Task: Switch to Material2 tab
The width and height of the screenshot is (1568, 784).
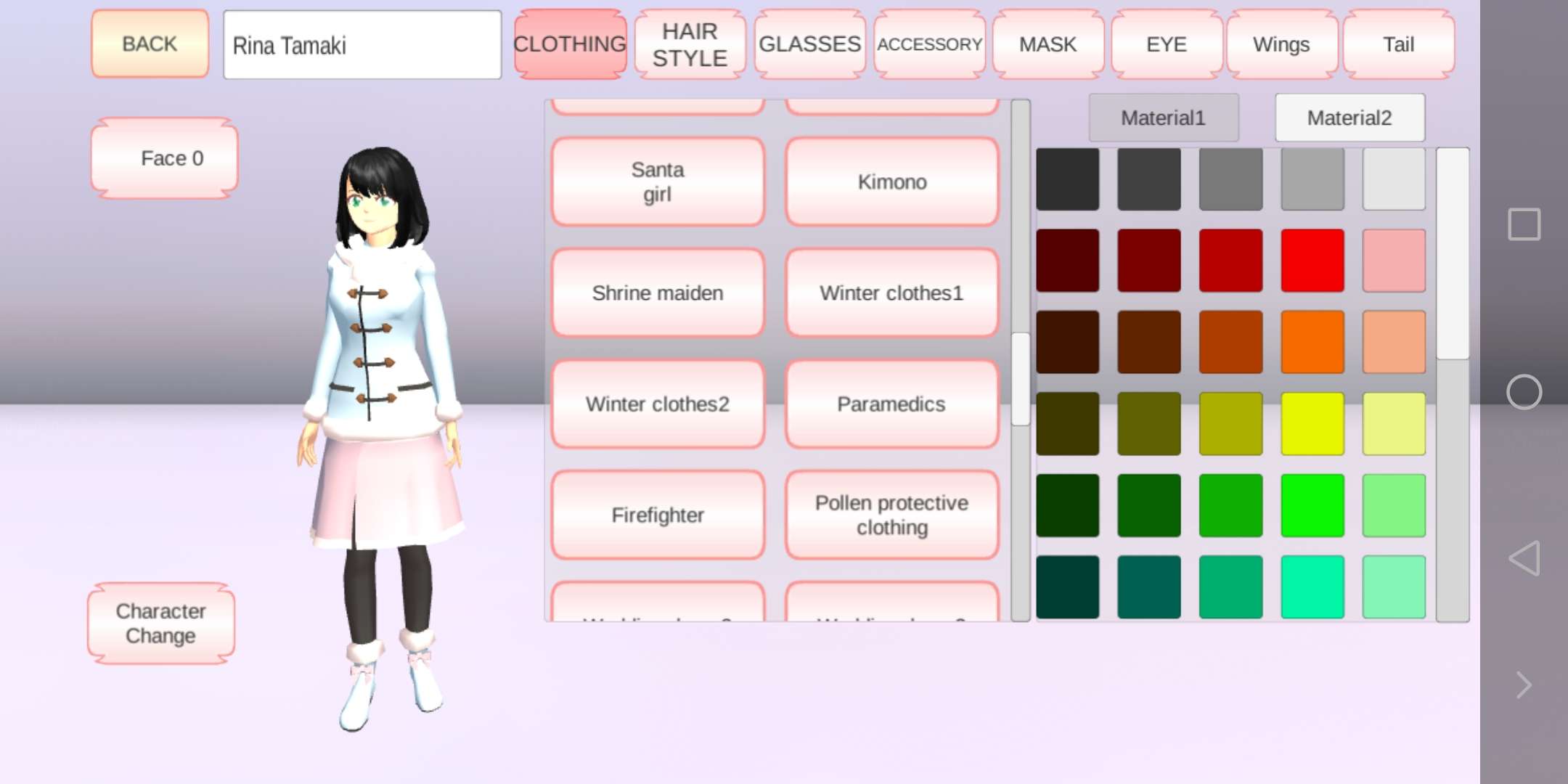Action: pyautogui.click(x=1349, y=118)
